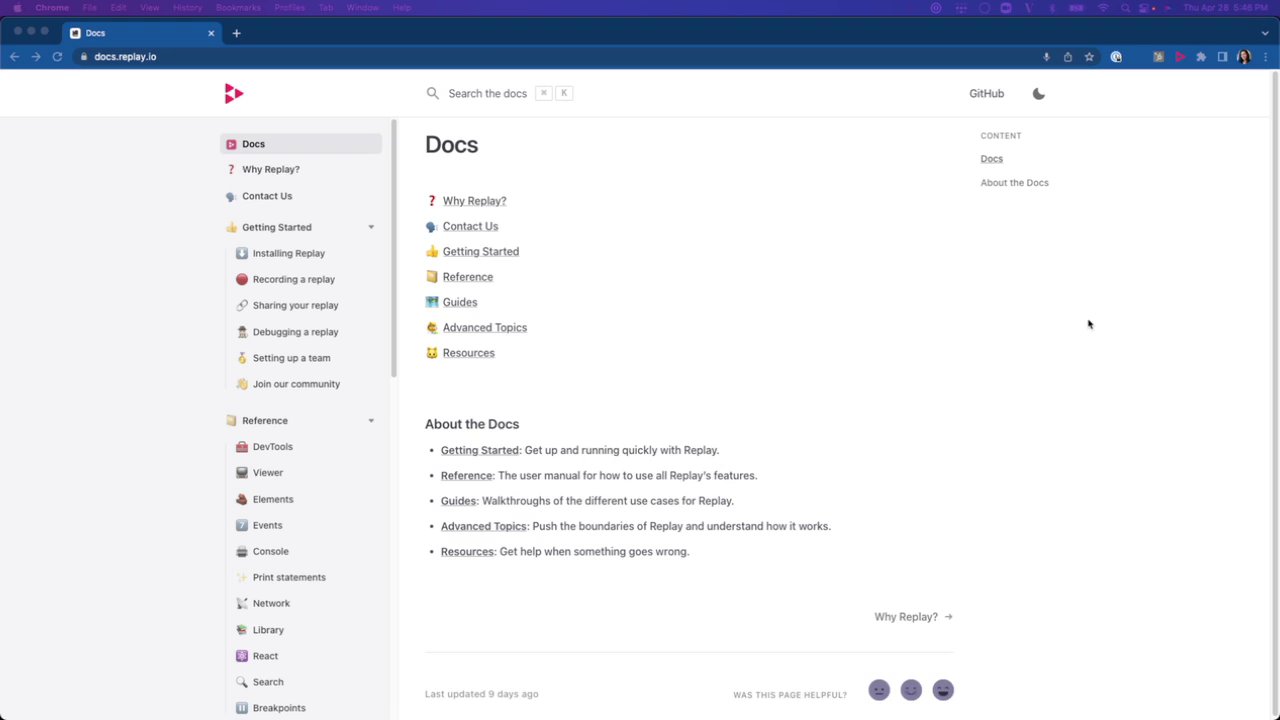Go back in browser history
This screenshot has height=720, width=1280.
tap(14, 57)
